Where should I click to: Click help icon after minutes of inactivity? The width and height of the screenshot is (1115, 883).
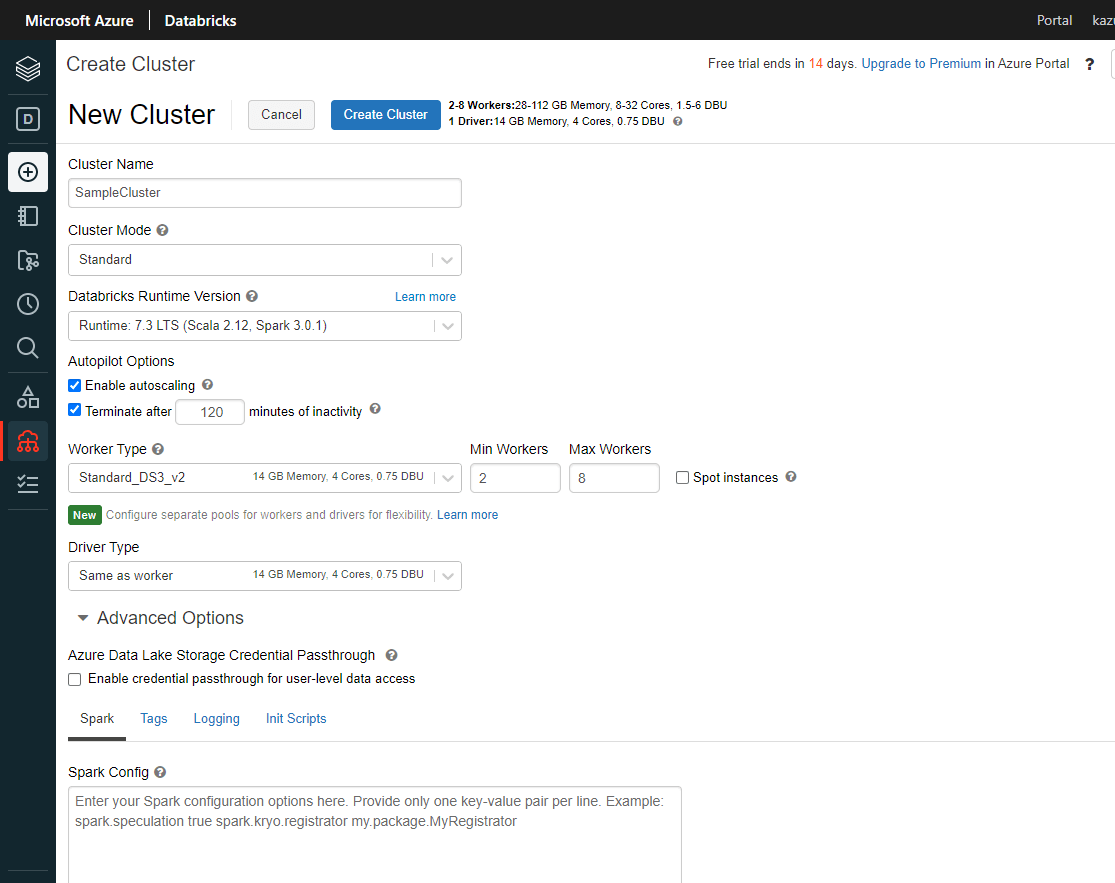[375, 409]
